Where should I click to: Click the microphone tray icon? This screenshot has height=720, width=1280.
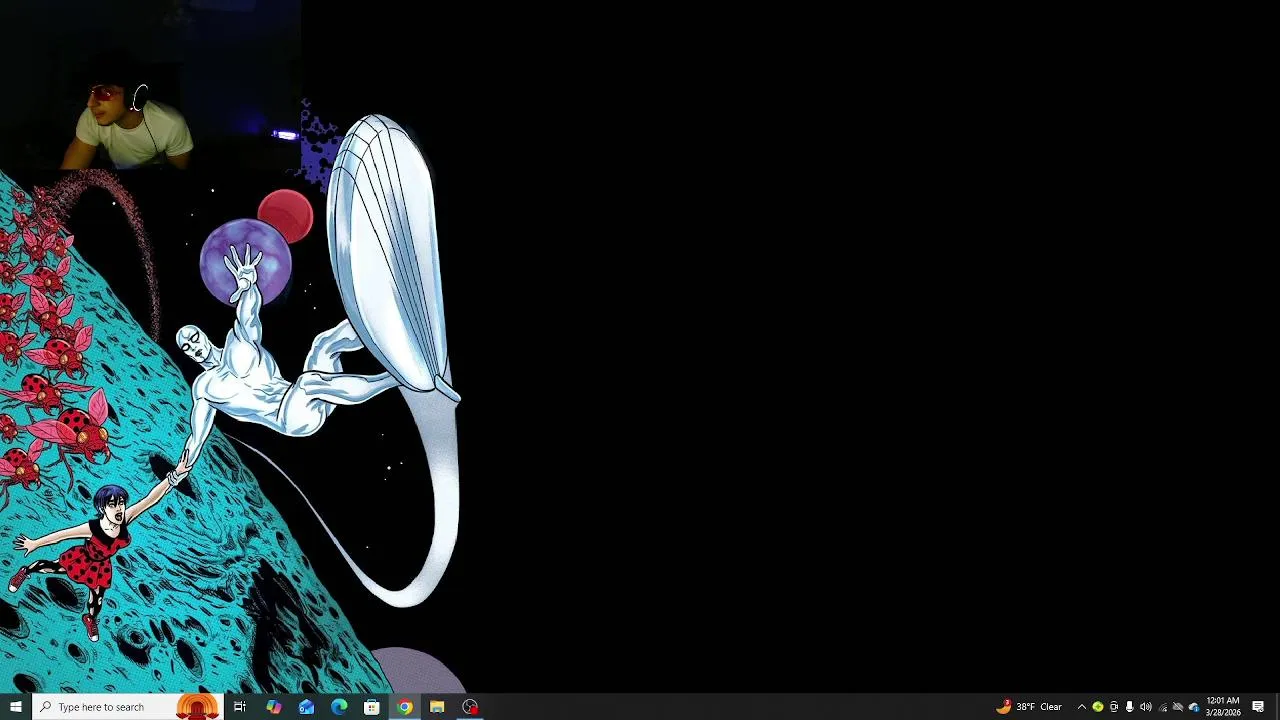pyautogui.click(x=1130, y=707)
